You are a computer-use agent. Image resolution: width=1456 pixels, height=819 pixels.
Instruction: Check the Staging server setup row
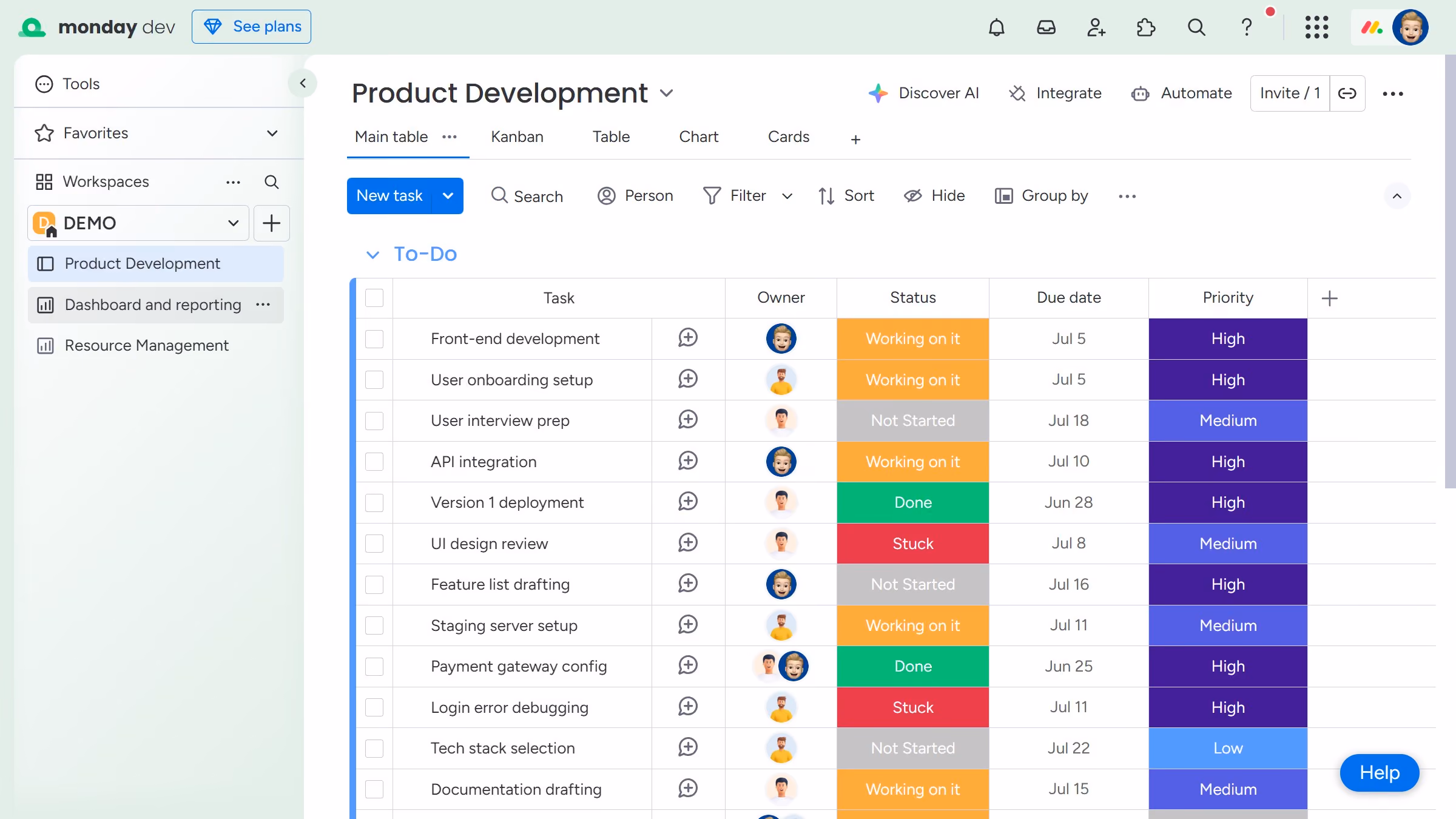[374, 625]
